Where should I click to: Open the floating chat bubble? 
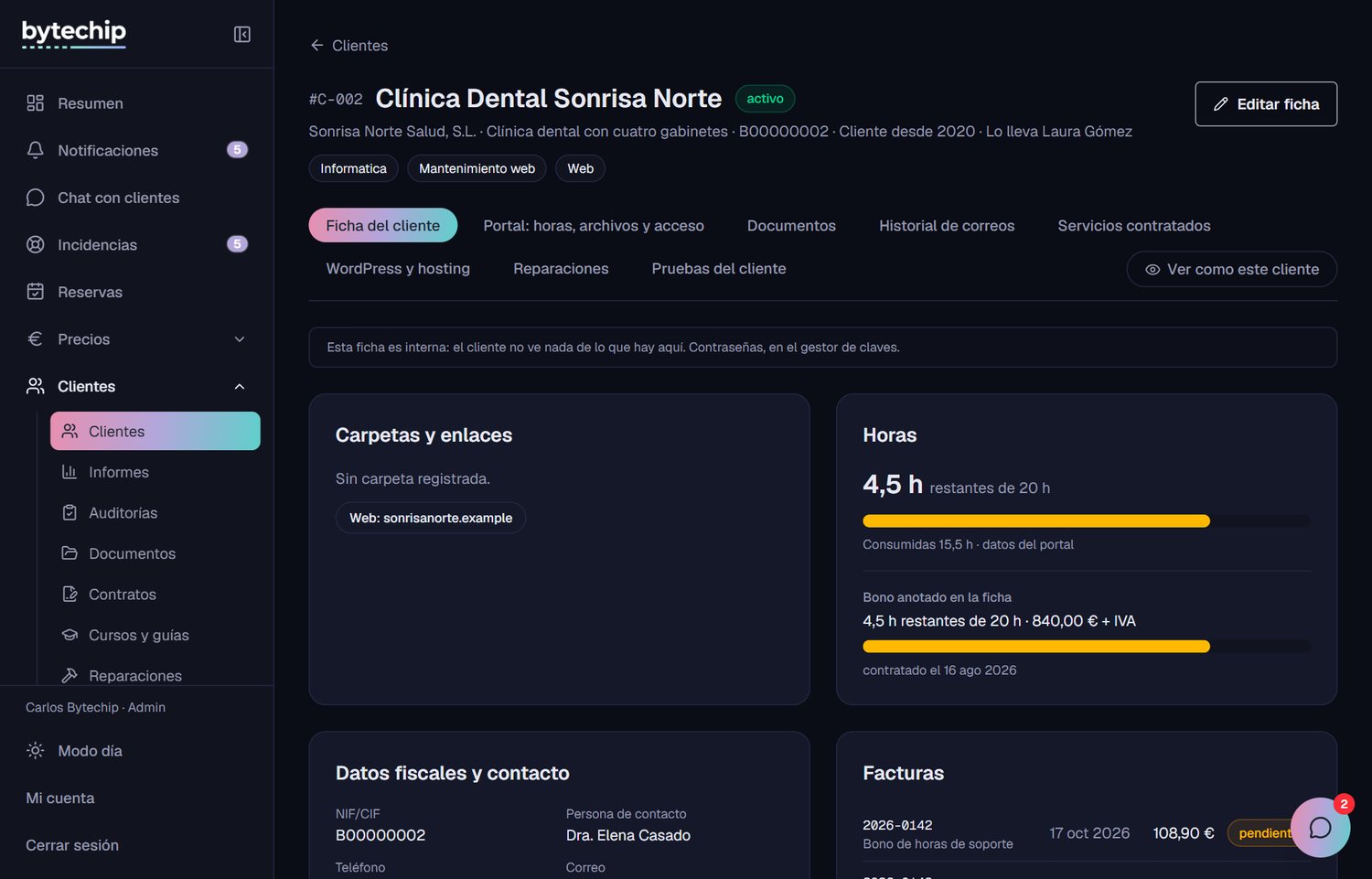[x=1320, y=828]
